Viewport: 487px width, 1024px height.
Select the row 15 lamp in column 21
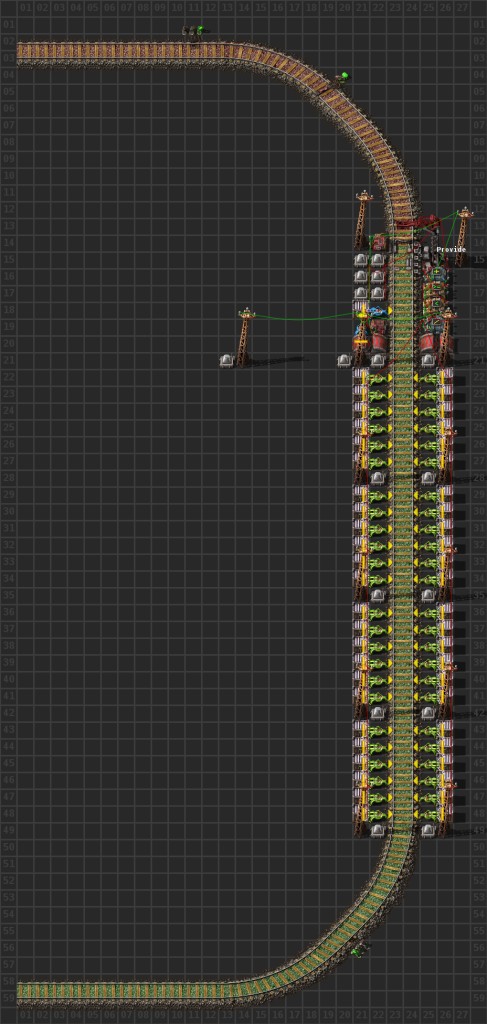[361, 259]
